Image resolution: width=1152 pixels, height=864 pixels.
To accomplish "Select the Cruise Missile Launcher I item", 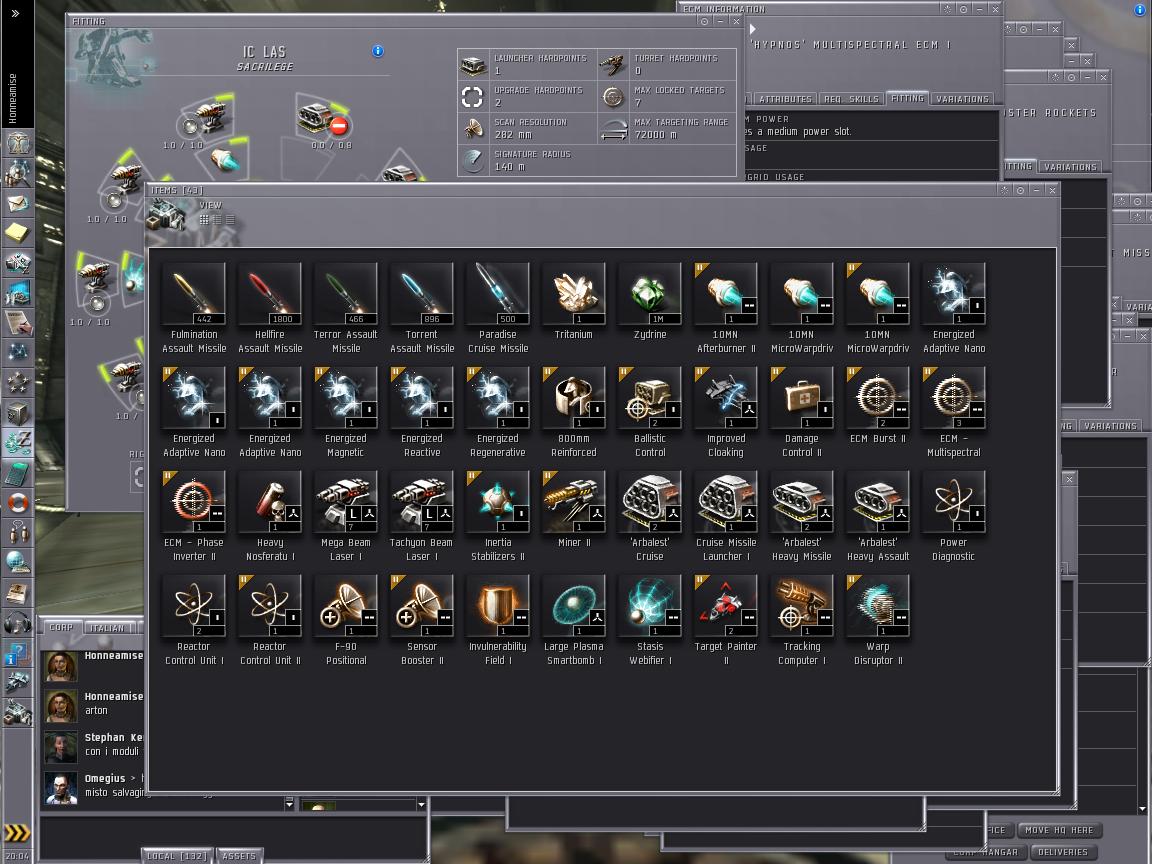I will 726,517.
